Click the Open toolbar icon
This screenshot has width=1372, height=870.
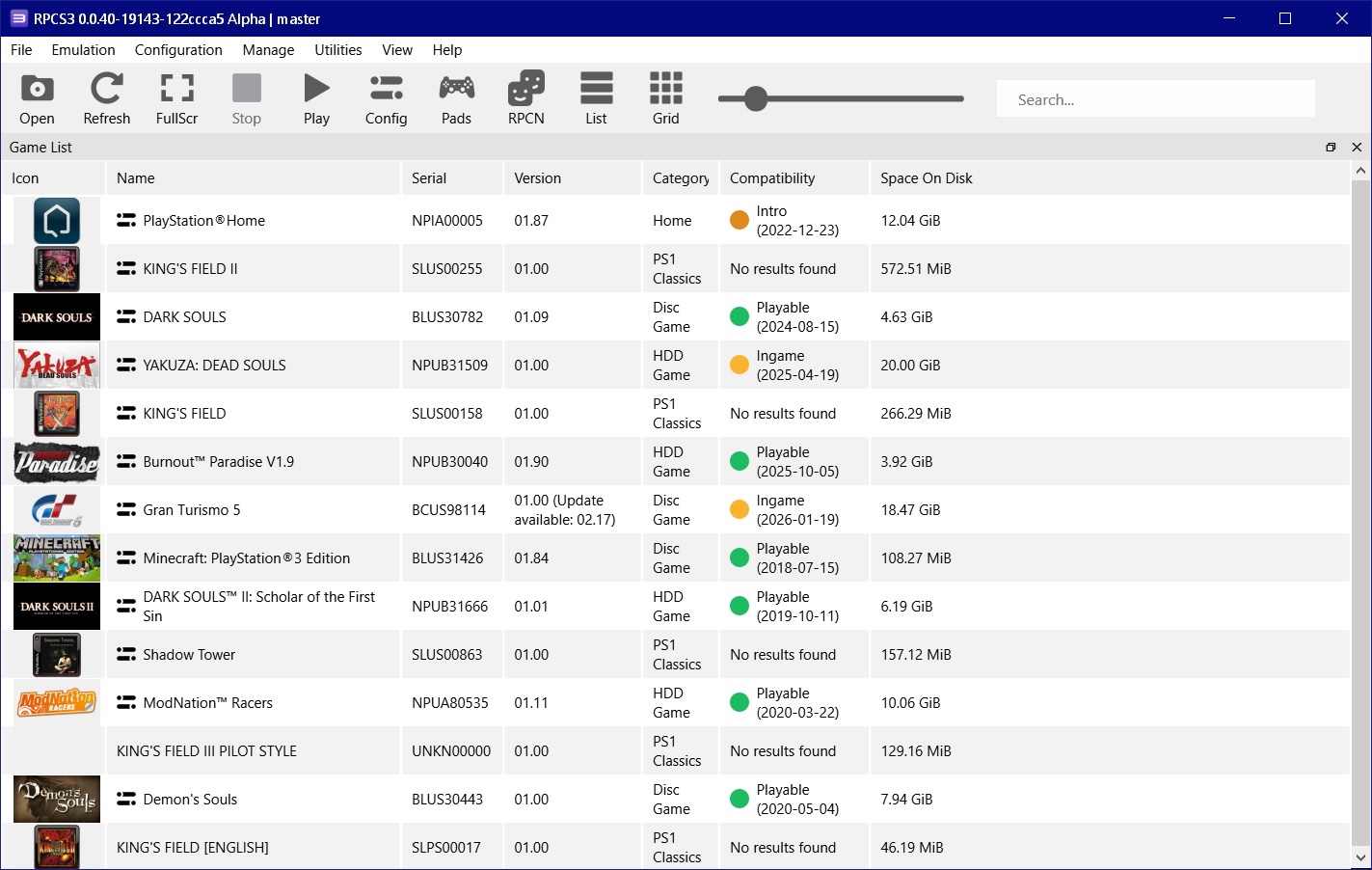click(x=37, y=98)
